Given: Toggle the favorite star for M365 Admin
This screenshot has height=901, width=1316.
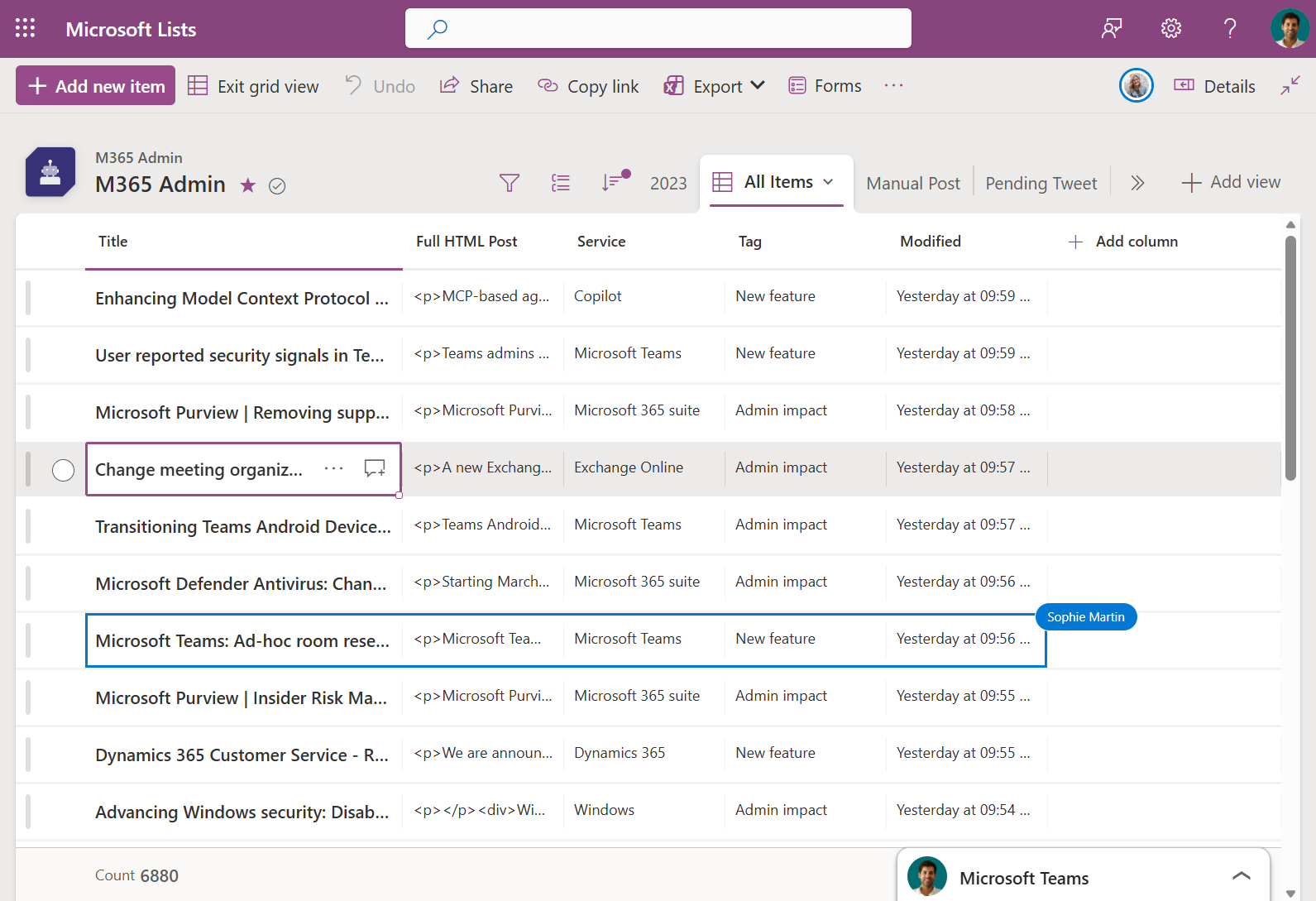Looking at the screenshot, I should click(247, 185).
